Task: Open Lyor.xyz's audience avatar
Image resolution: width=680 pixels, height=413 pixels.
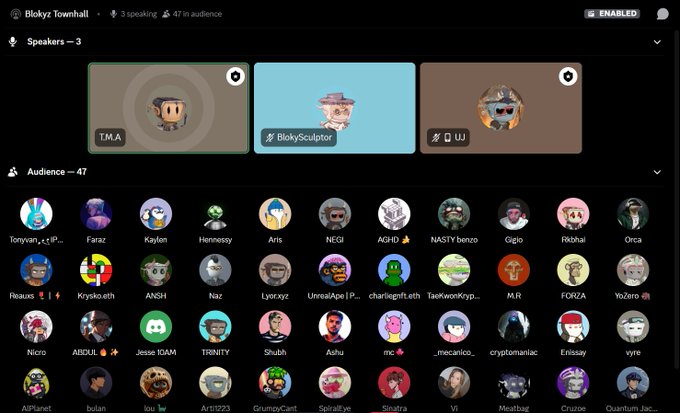Action: coord(275,270)
